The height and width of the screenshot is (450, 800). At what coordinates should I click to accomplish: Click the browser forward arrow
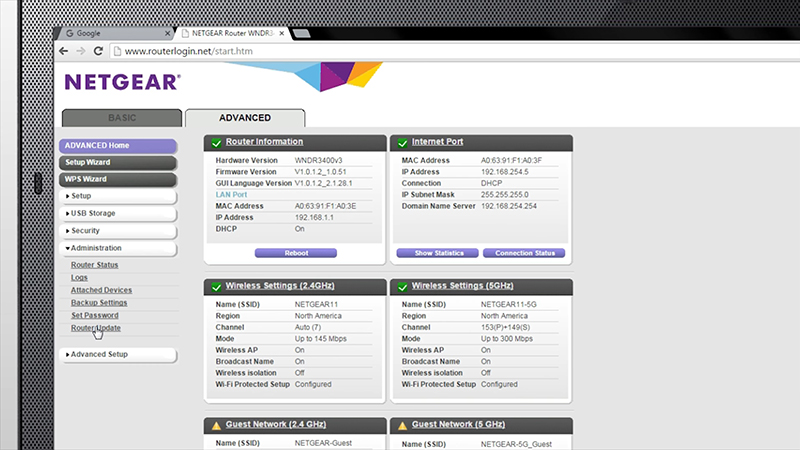[81, 51]
